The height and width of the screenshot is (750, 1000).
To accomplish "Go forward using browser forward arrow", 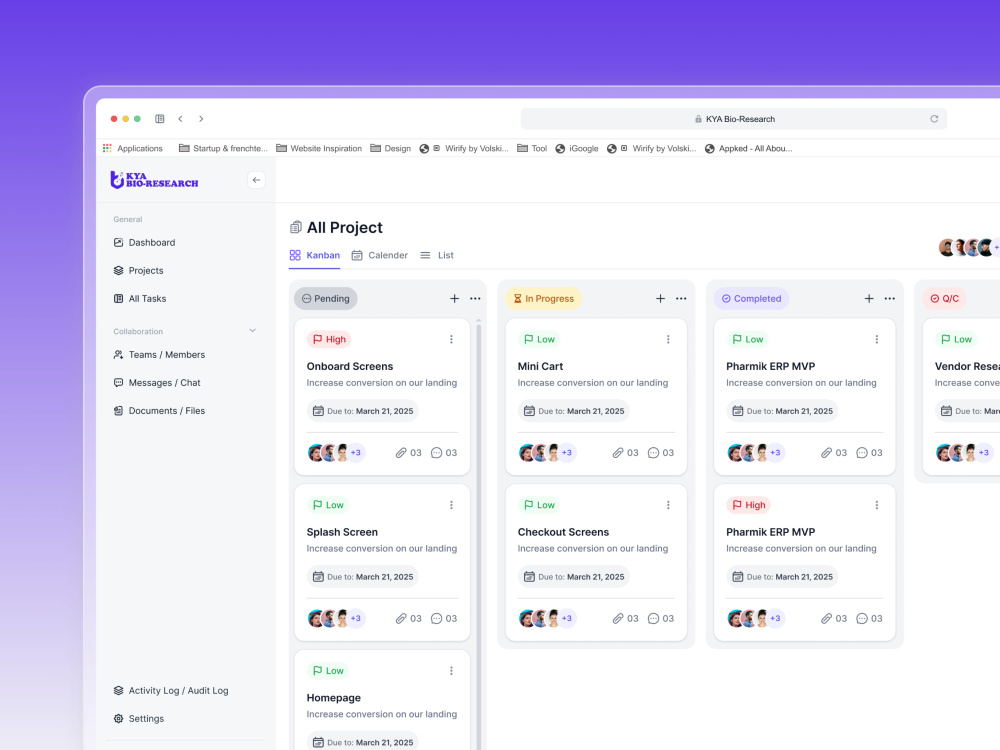I will pos(201,119).
